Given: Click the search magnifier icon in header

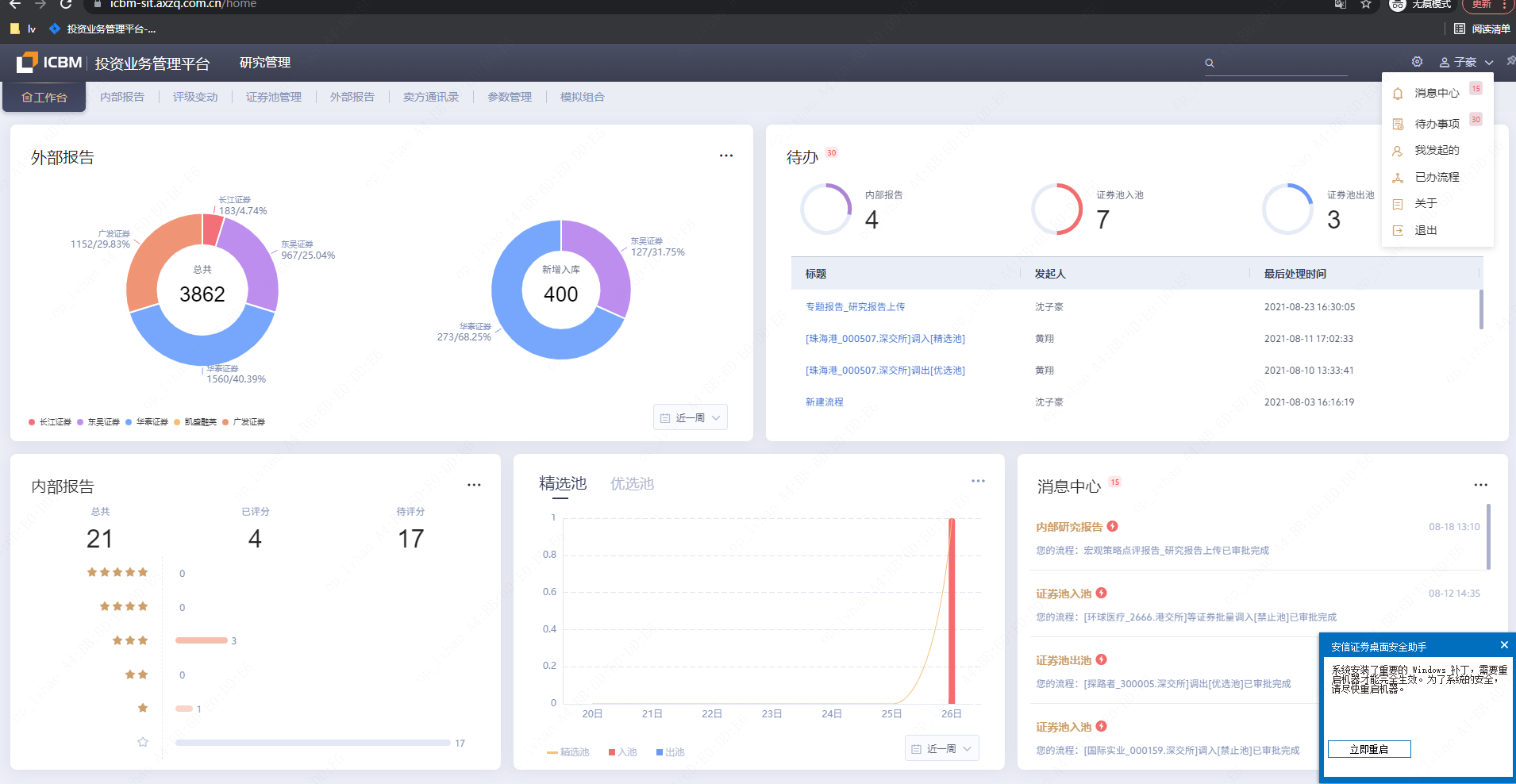Looking at the screenshot, I should click(1210, 63).
